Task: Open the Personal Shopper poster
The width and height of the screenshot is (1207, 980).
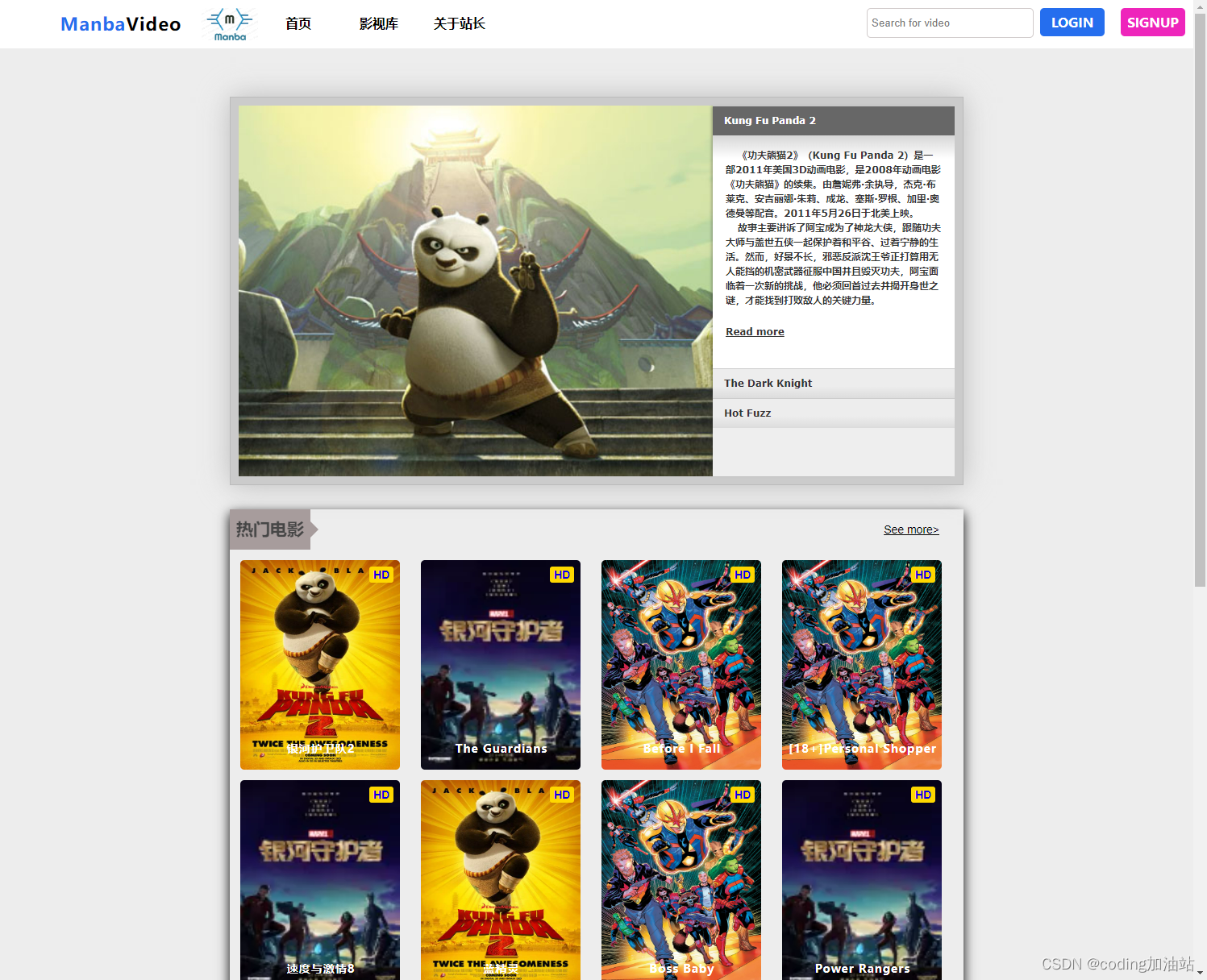Action: pos(862,665)
